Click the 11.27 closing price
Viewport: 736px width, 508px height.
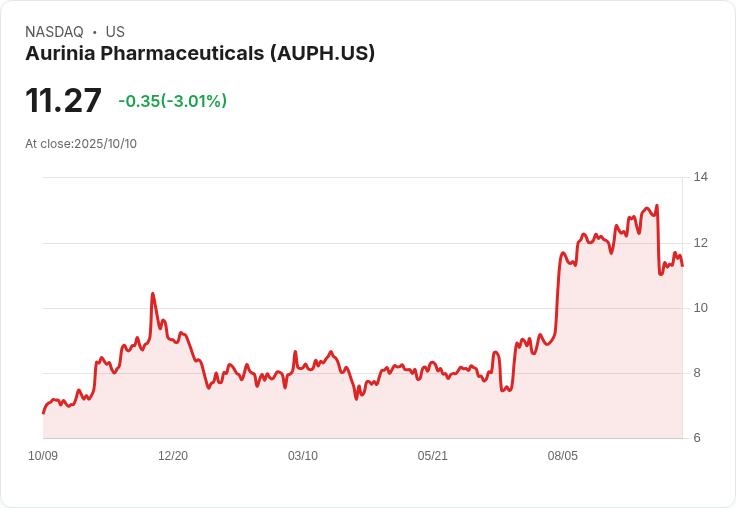[x=64, y=101]
